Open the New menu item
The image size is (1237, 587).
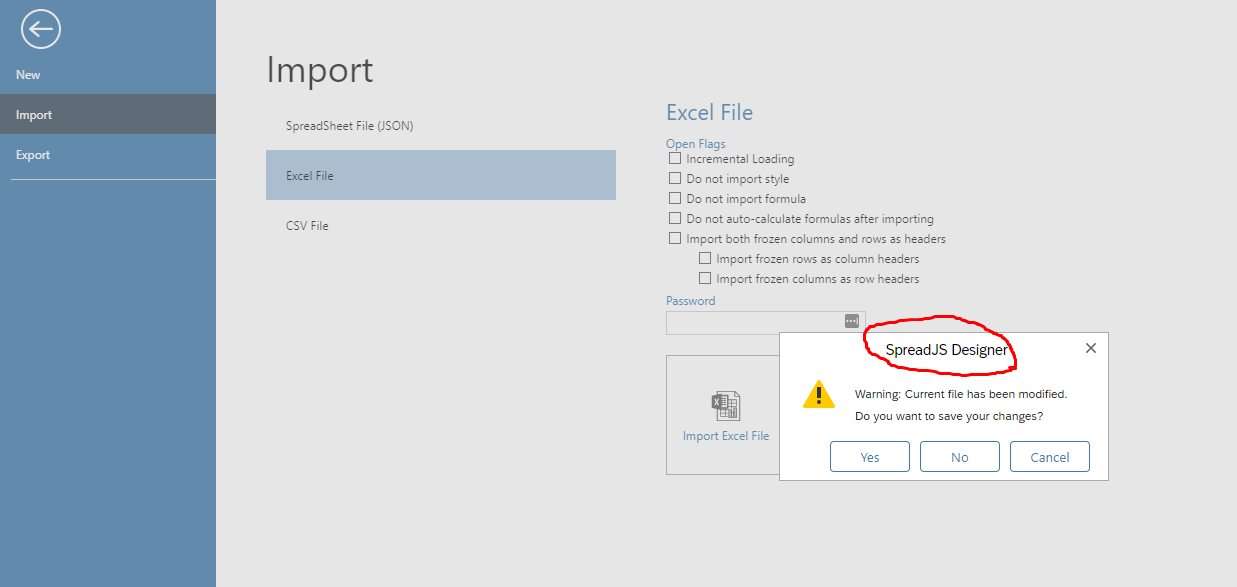108,75
